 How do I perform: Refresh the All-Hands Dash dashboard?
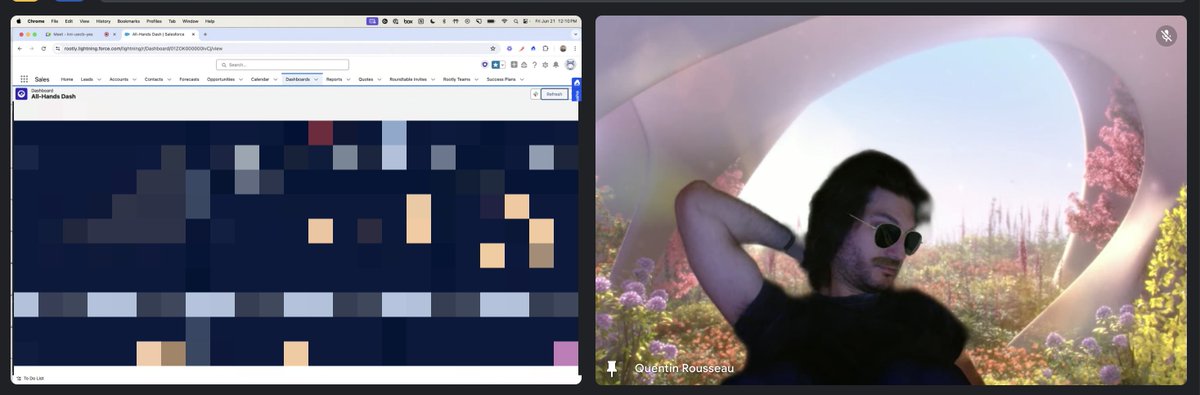pos(554,94)
